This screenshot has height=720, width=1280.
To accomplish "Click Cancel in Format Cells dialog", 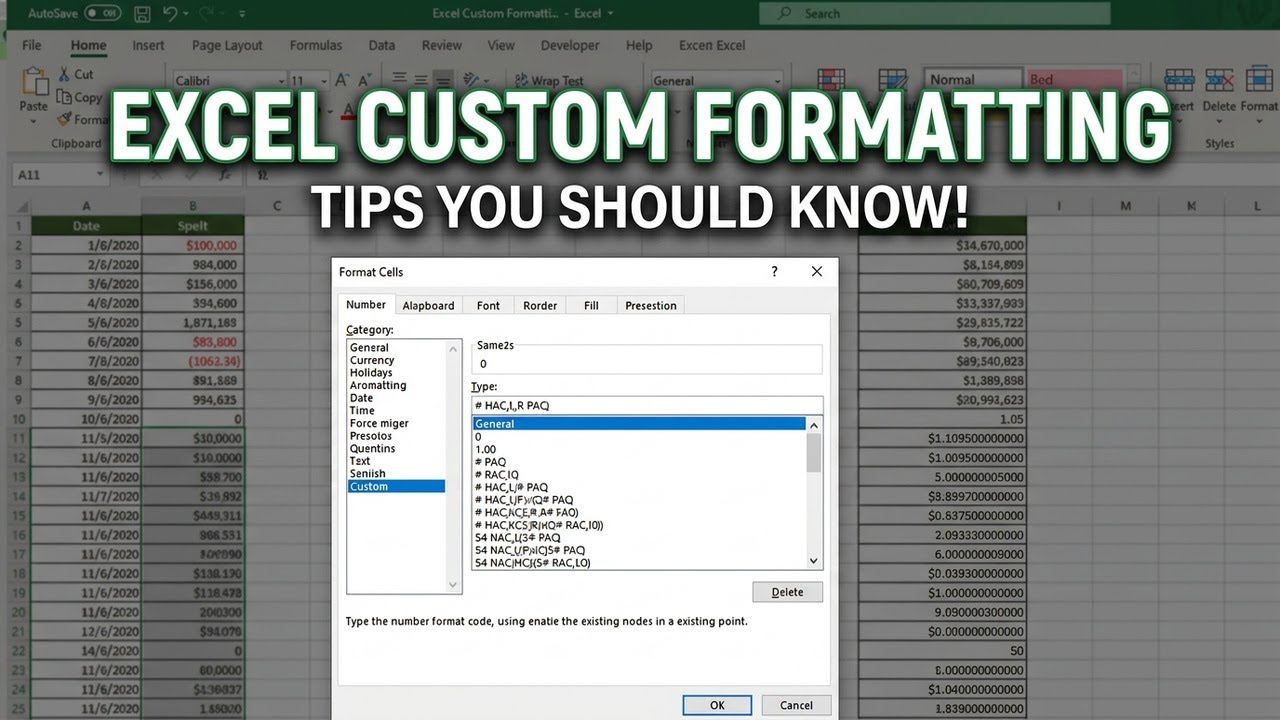I will [796, 705].
